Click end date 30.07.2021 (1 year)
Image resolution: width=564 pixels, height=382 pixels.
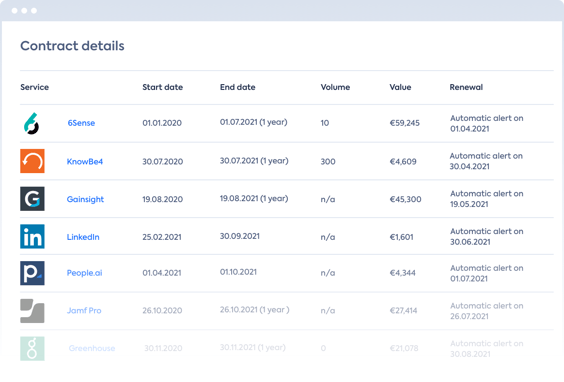pyautogui.click(x=254, y=161)
